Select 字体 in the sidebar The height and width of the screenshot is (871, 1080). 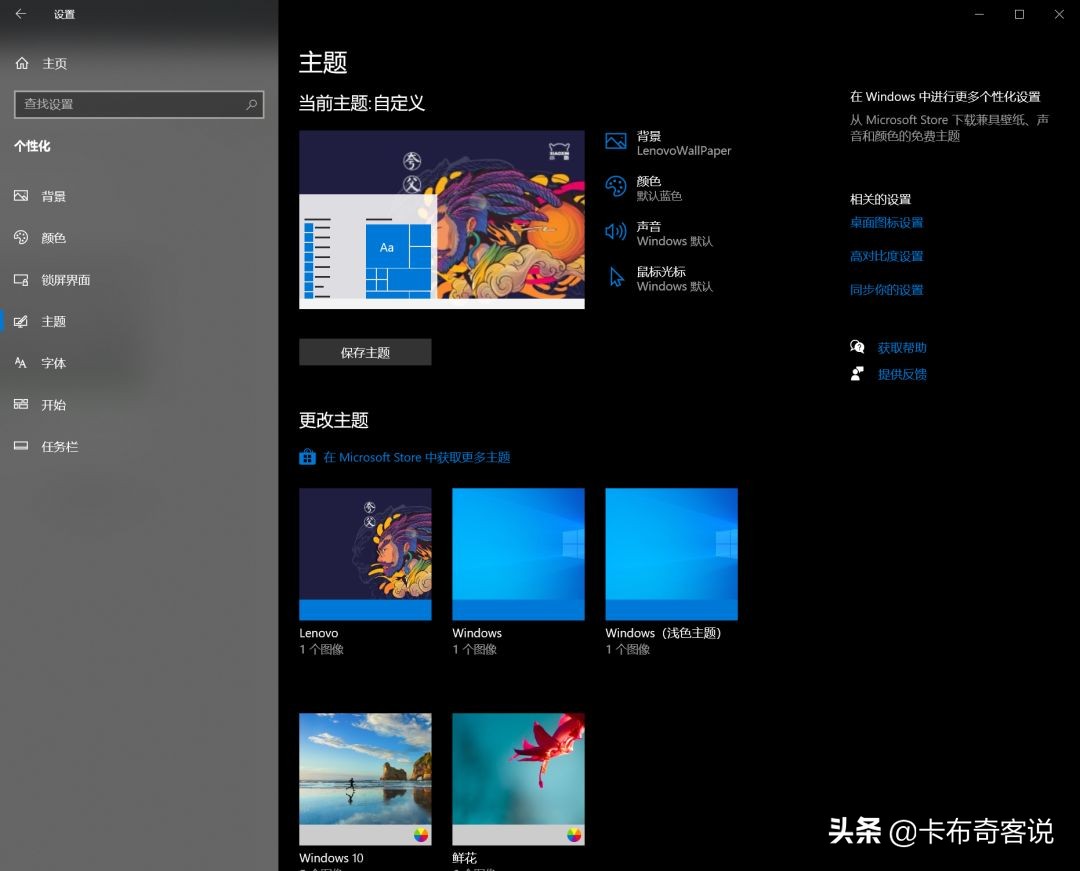(54, 363)
